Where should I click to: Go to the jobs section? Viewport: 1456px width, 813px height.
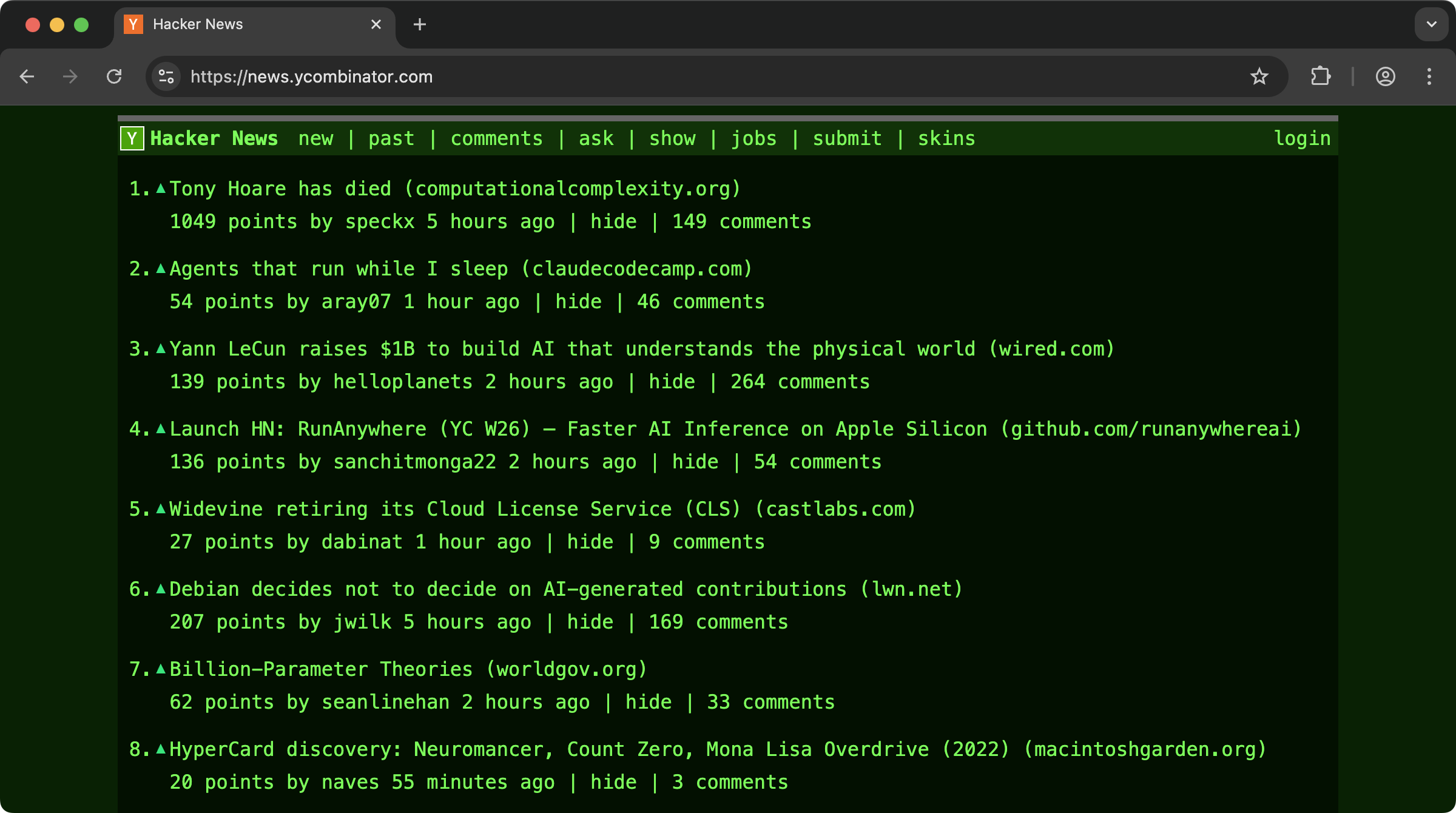[753, 138]
